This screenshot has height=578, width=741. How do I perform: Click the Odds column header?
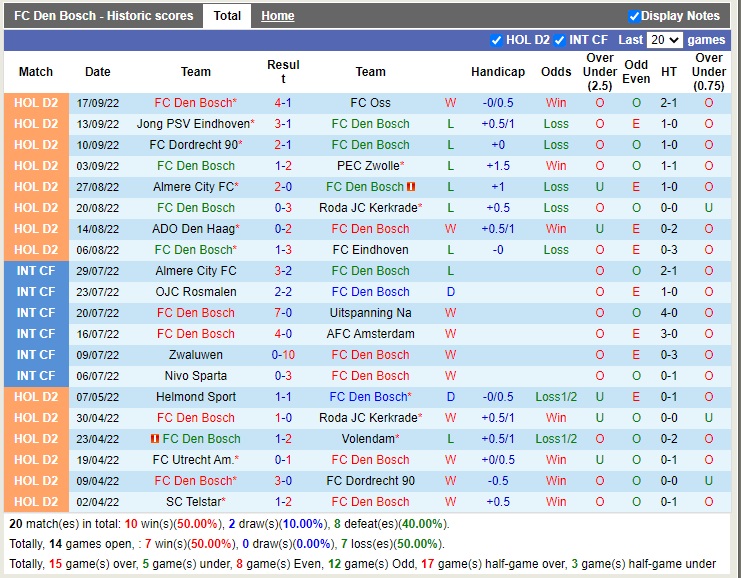(x=556, y=72)
